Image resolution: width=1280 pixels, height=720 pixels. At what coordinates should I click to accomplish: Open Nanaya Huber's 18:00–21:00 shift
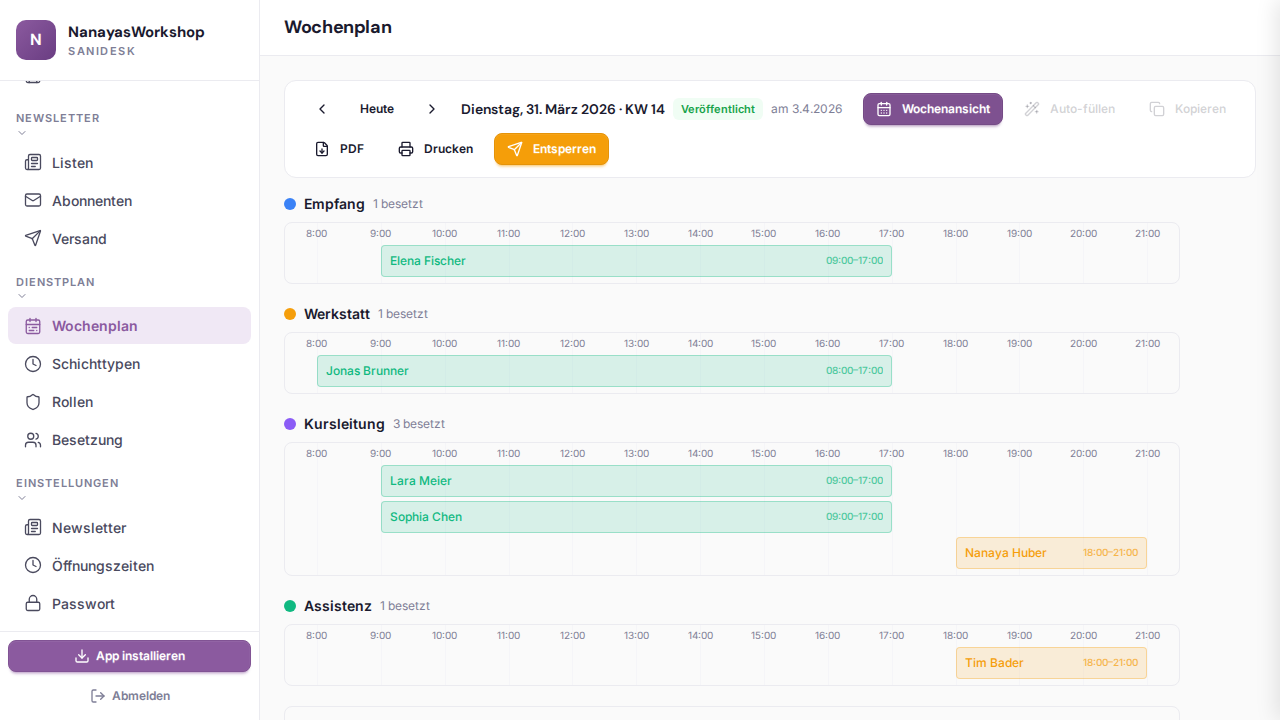point(1050,553)
